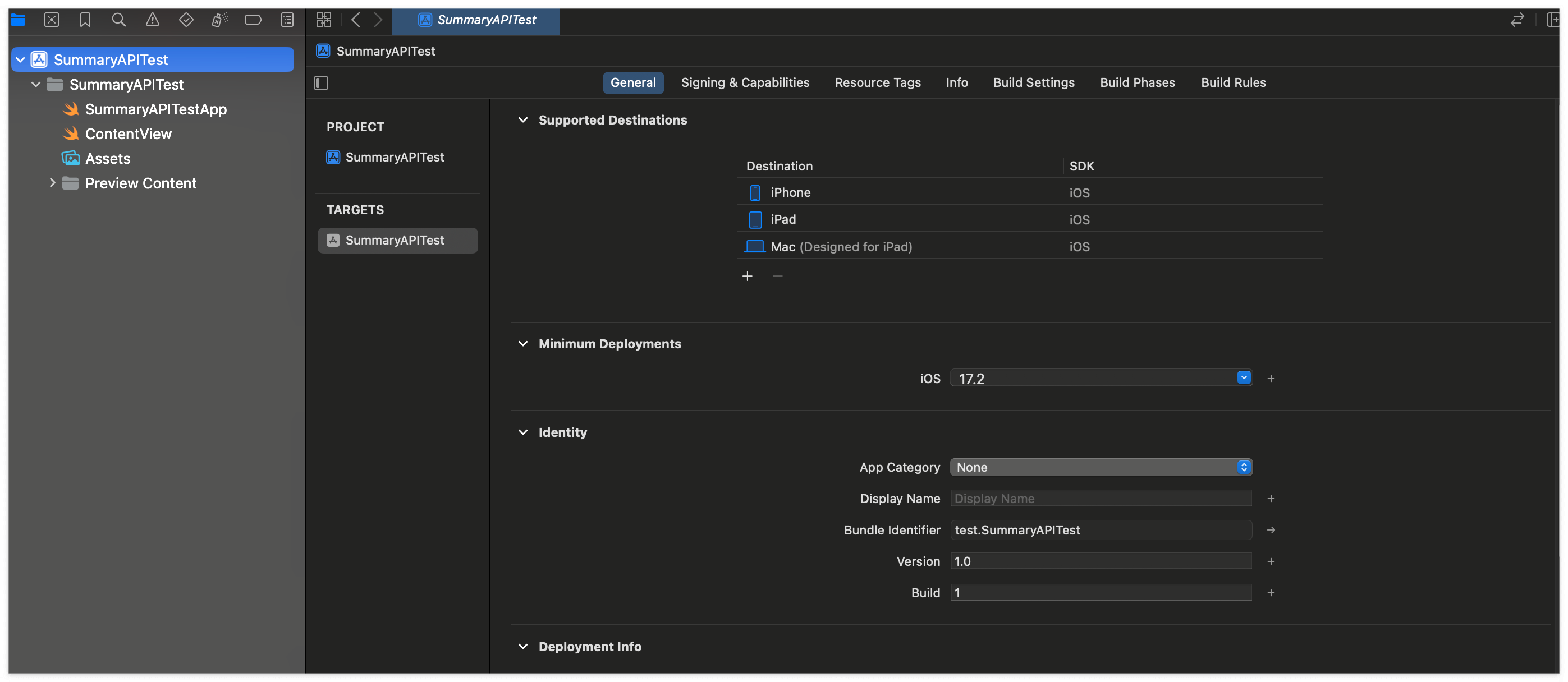Switch to the Signing & Capabilities tab
Viewport: 1568px width, 682px height.
[x=745, y=83]
